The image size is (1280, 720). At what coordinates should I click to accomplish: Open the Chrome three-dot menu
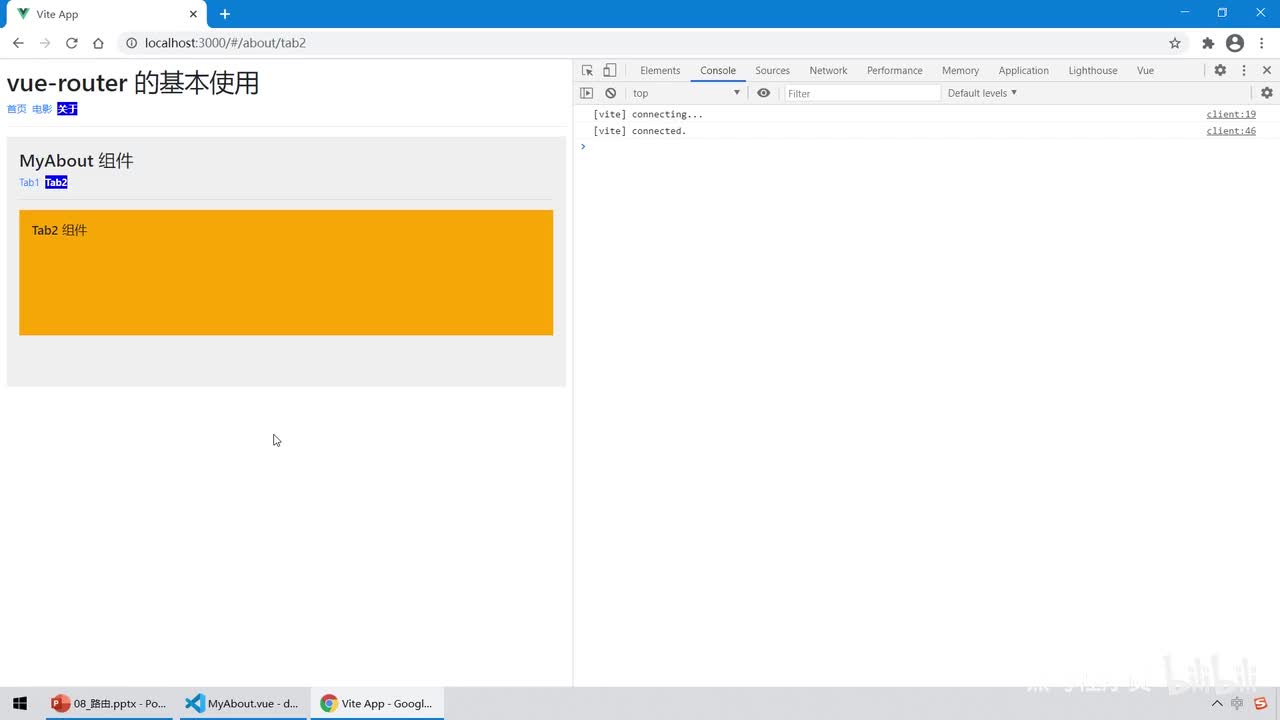(x=1262, y=43)
